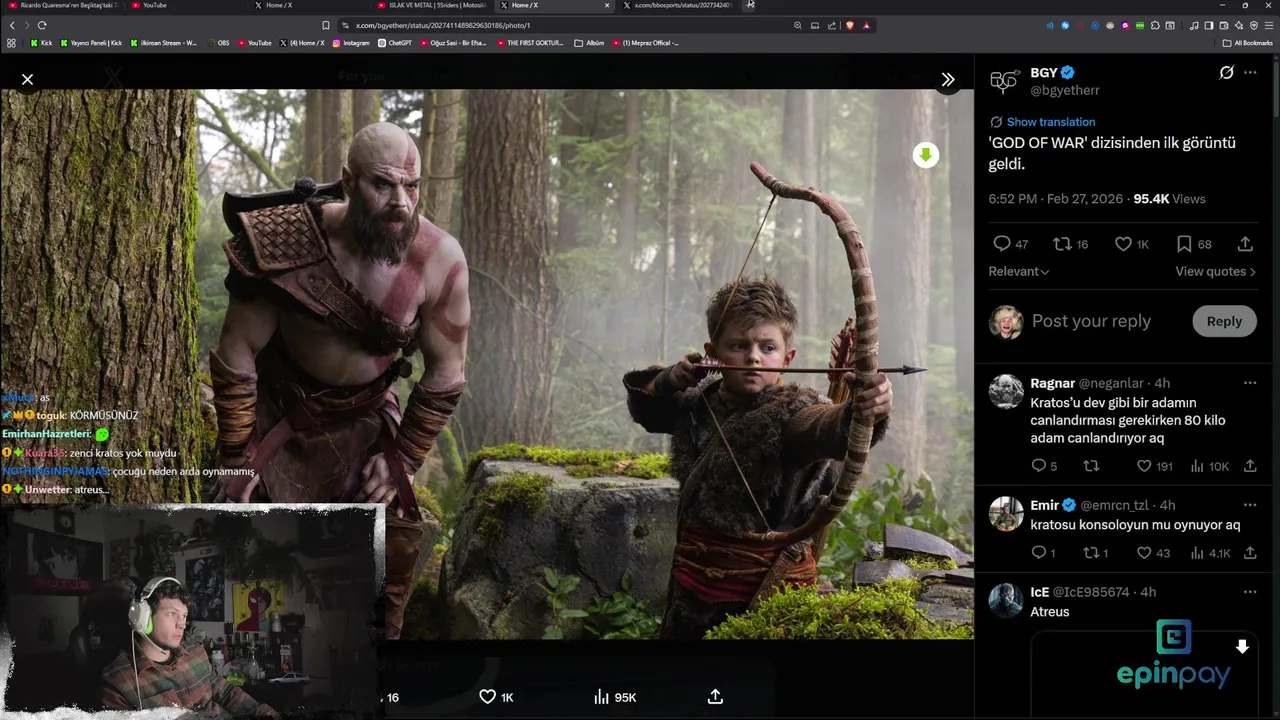1280x720 pixels.
Task: Open Albüm bookmarks folder
Action: tap(588, 43)
